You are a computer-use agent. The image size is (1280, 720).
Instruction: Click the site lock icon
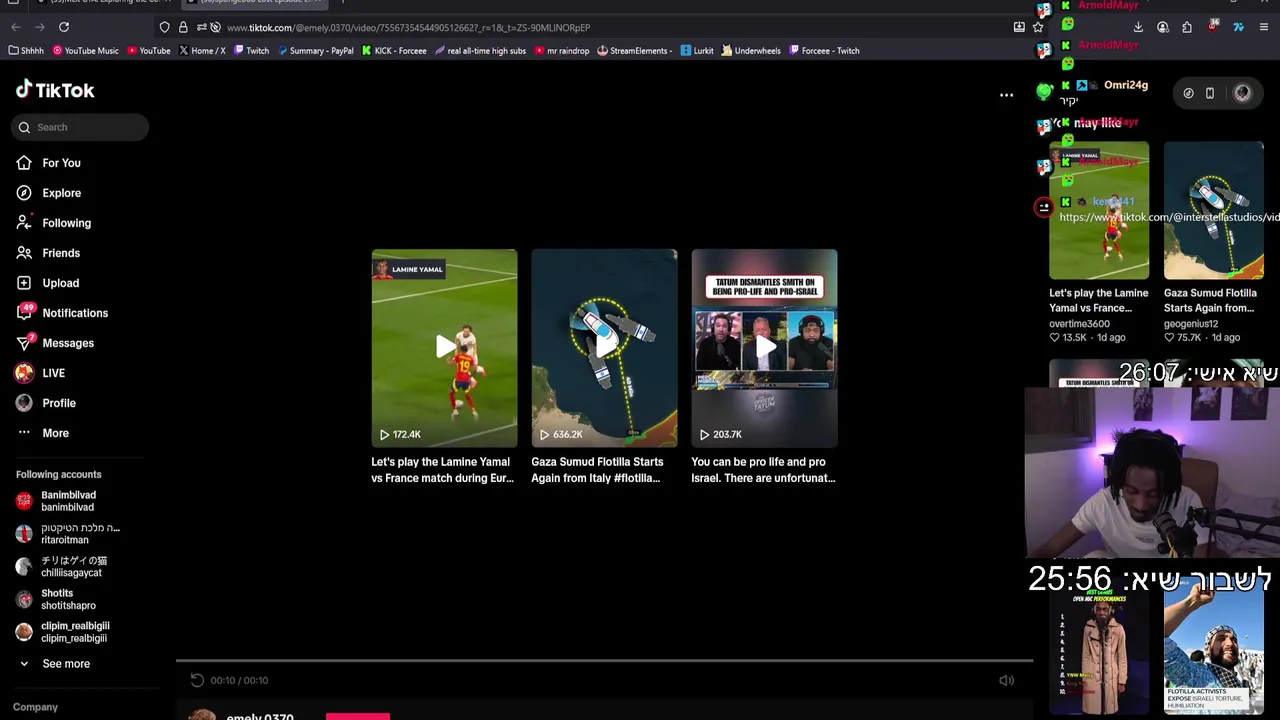click(183, 27)
